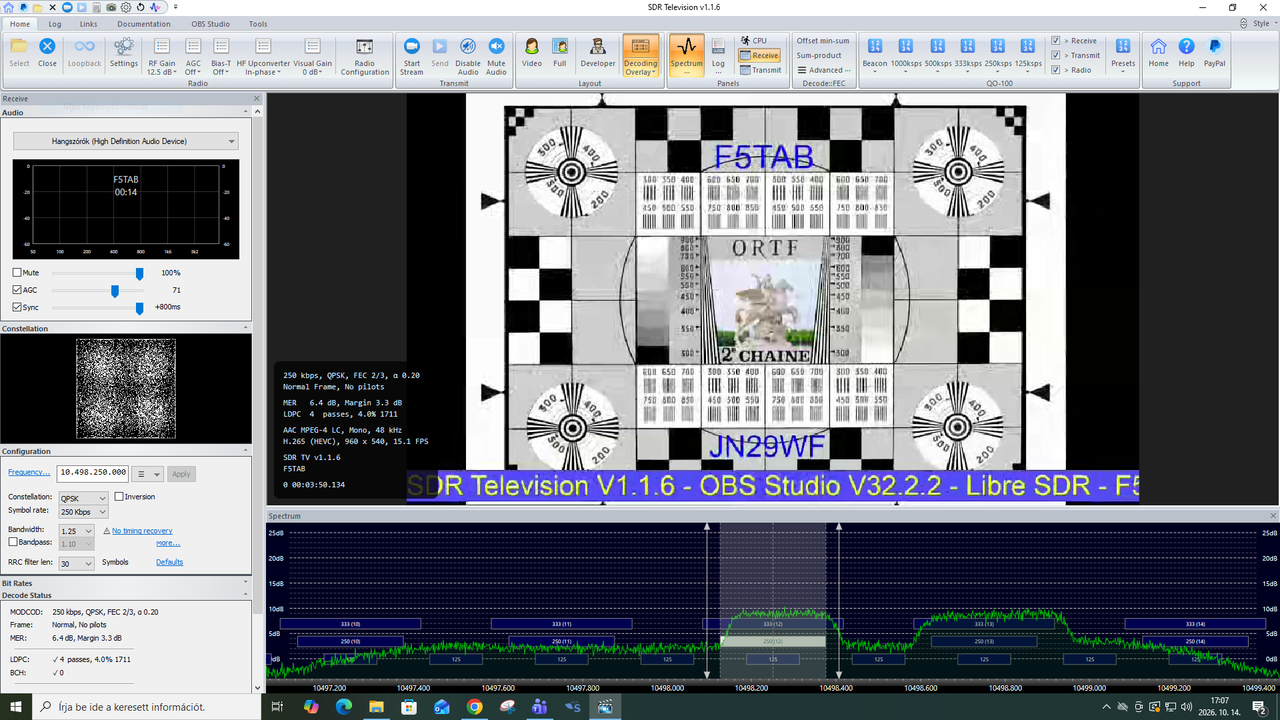Open radio Settings gear
This screenshot has width=1280, height=720.
124,52
